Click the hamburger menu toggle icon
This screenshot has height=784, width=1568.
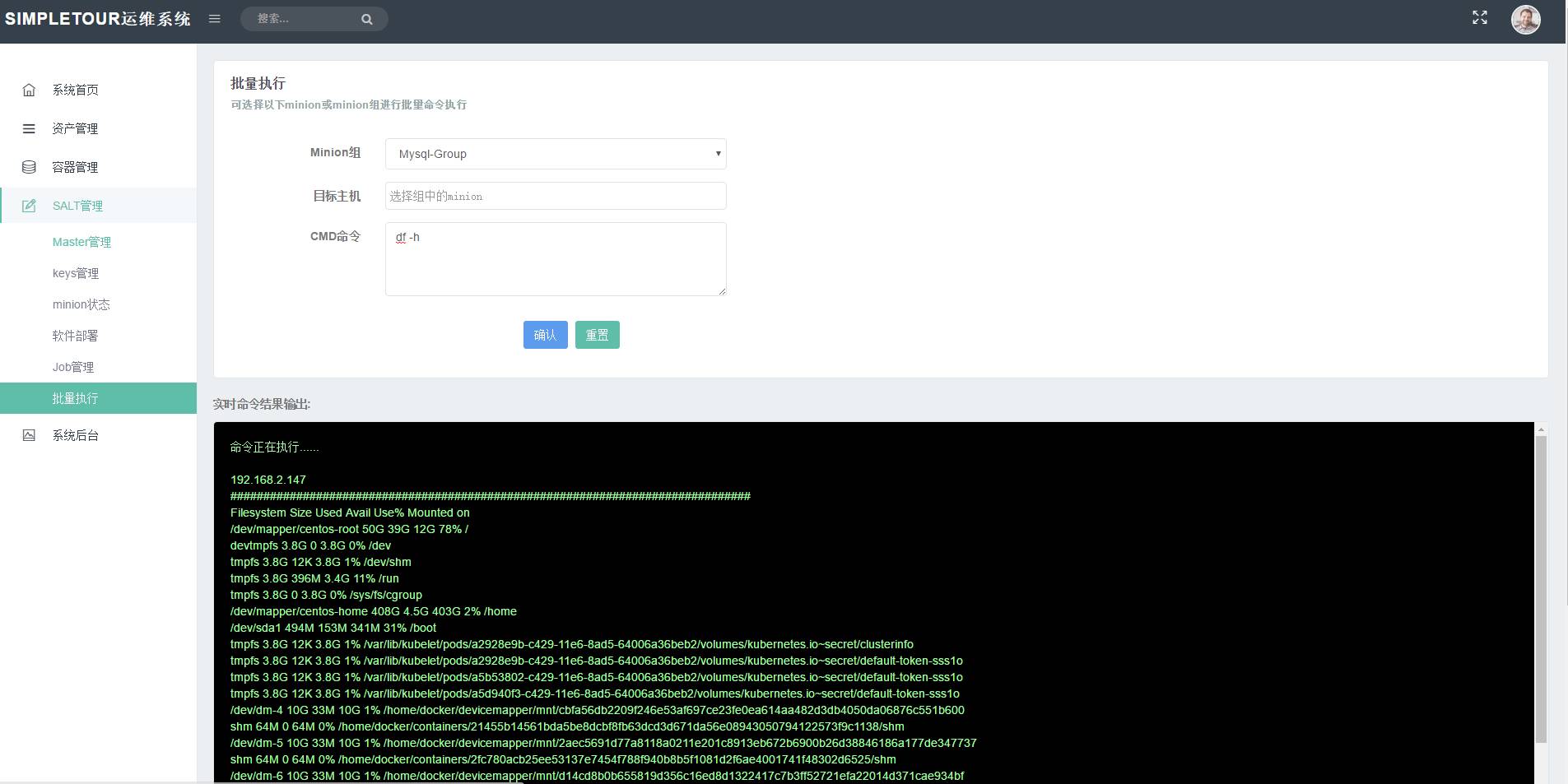pyautogui.click(x=215, y=19)
